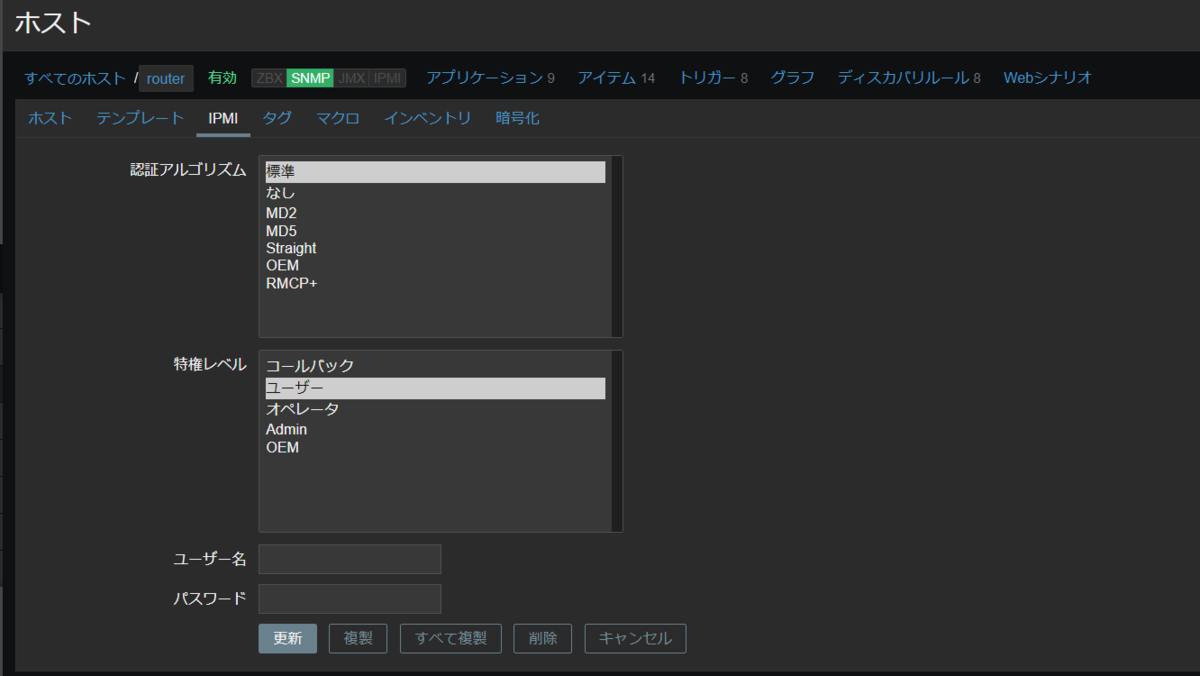Viewport: 1200px width, 676px height.
Task: Click the ユーザー名 input field
Action: [x=349, y=558]
